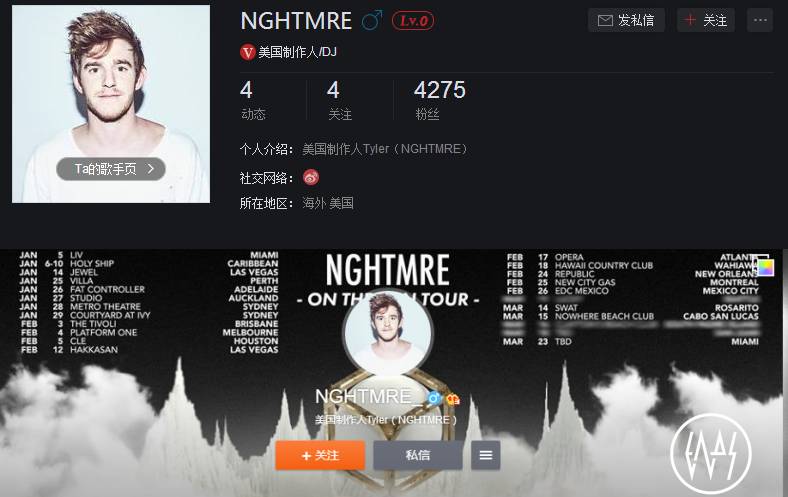The height and width of the screenshot is (497, 788).
Task: Click the red V verified badge
Action: [x=247, y=52]
